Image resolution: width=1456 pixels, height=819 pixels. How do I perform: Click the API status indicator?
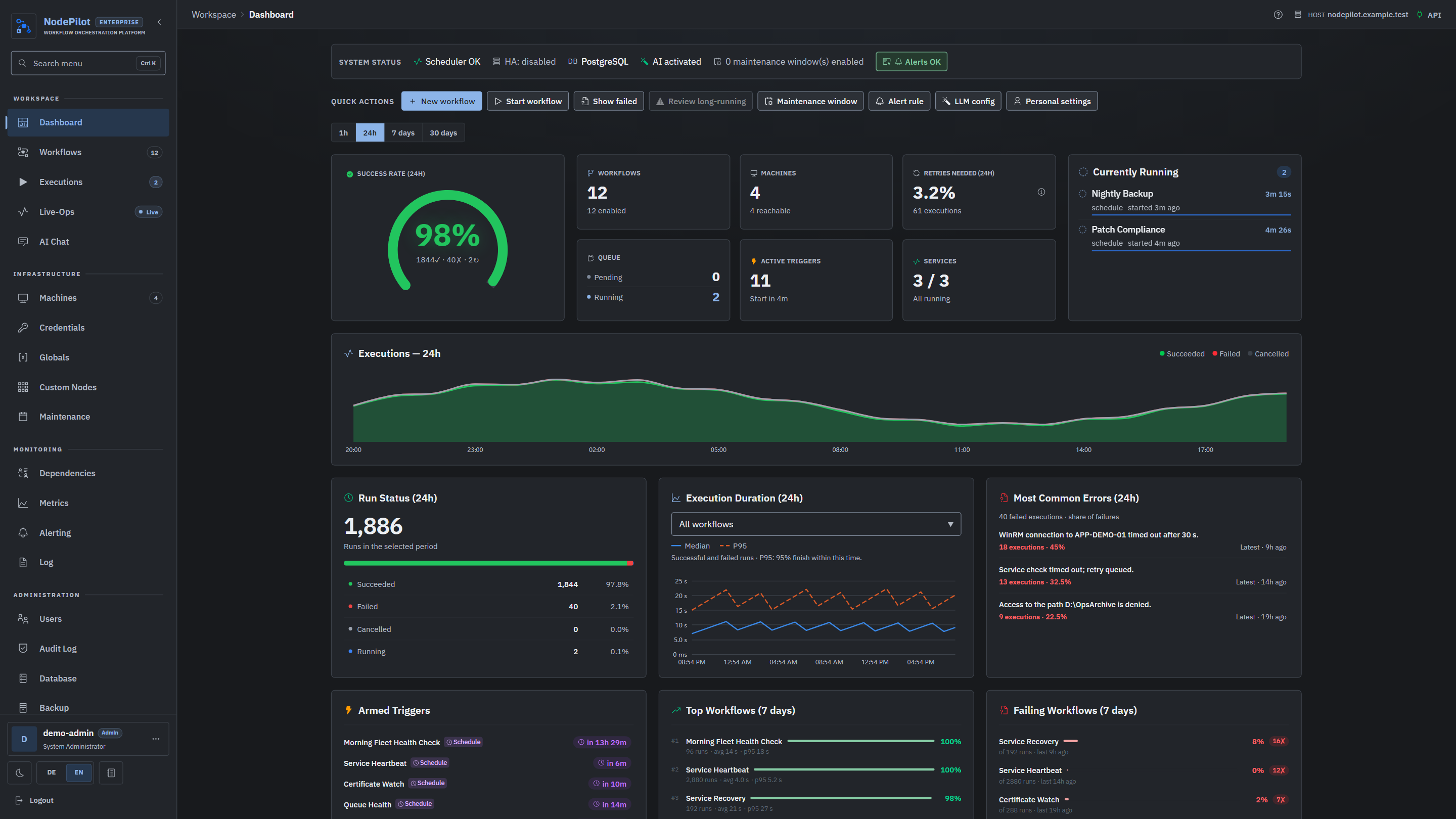(1429, 15)
